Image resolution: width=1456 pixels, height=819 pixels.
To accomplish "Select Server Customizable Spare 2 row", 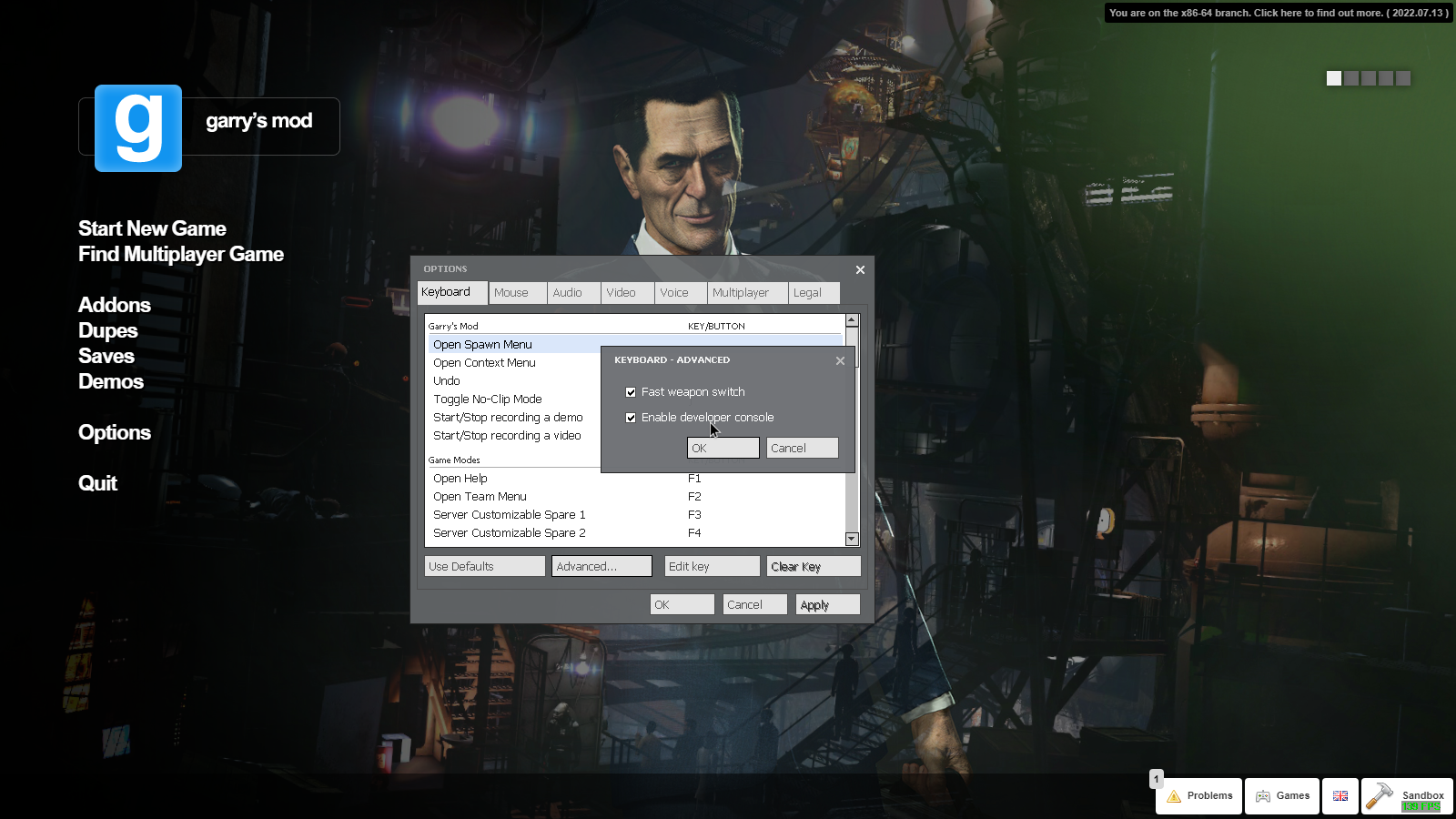I will [x=637, y=533].
